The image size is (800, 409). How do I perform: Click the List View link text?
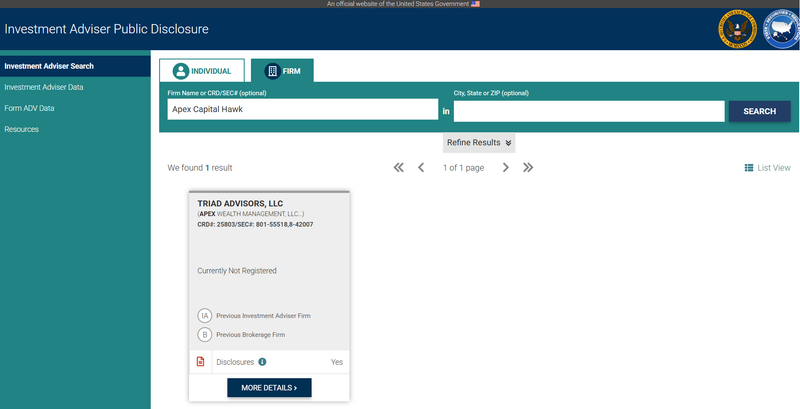coord(774,168)
